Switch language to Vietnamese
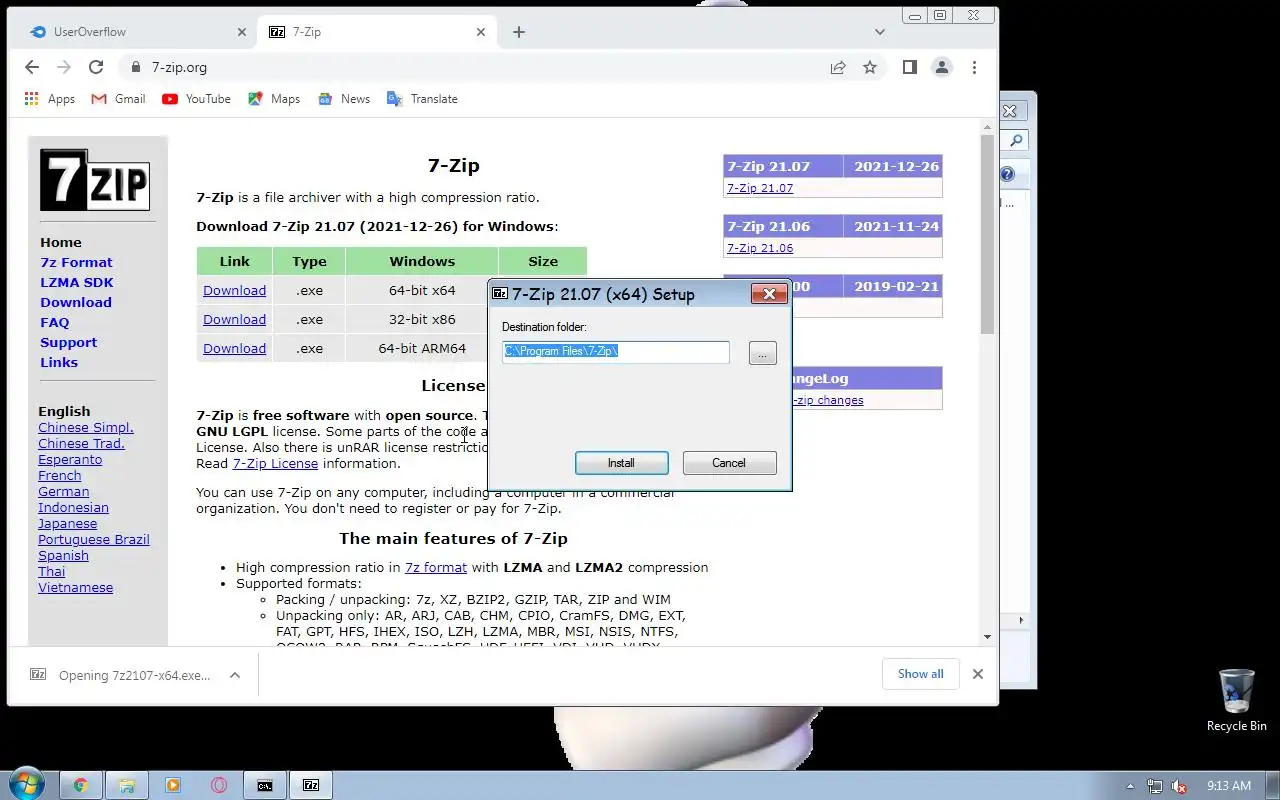Screen dimensions: 1280x800 click(76, 587)
